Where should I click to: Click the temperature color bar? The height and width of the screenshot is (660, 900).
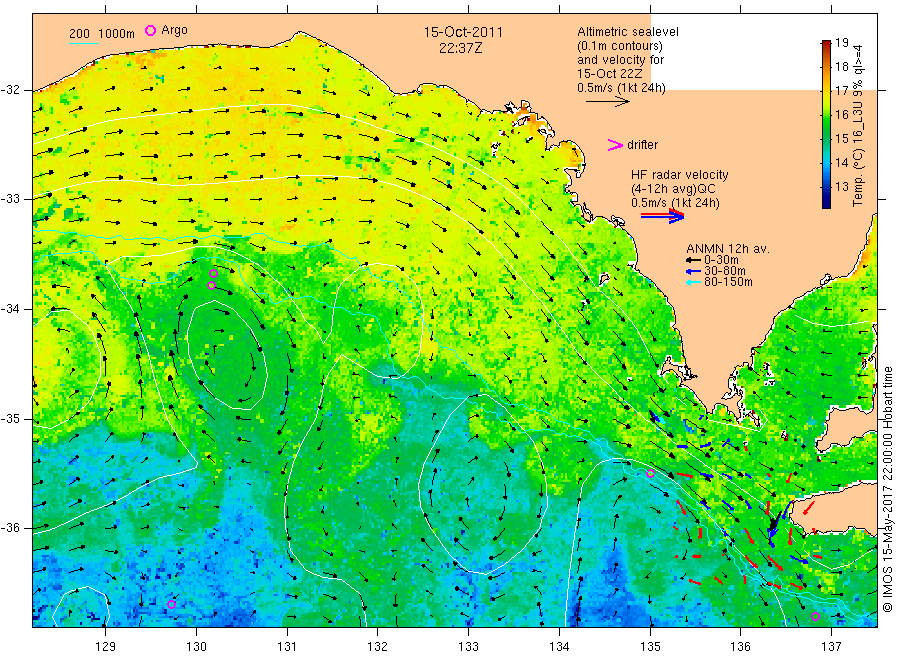pos(826,124)
